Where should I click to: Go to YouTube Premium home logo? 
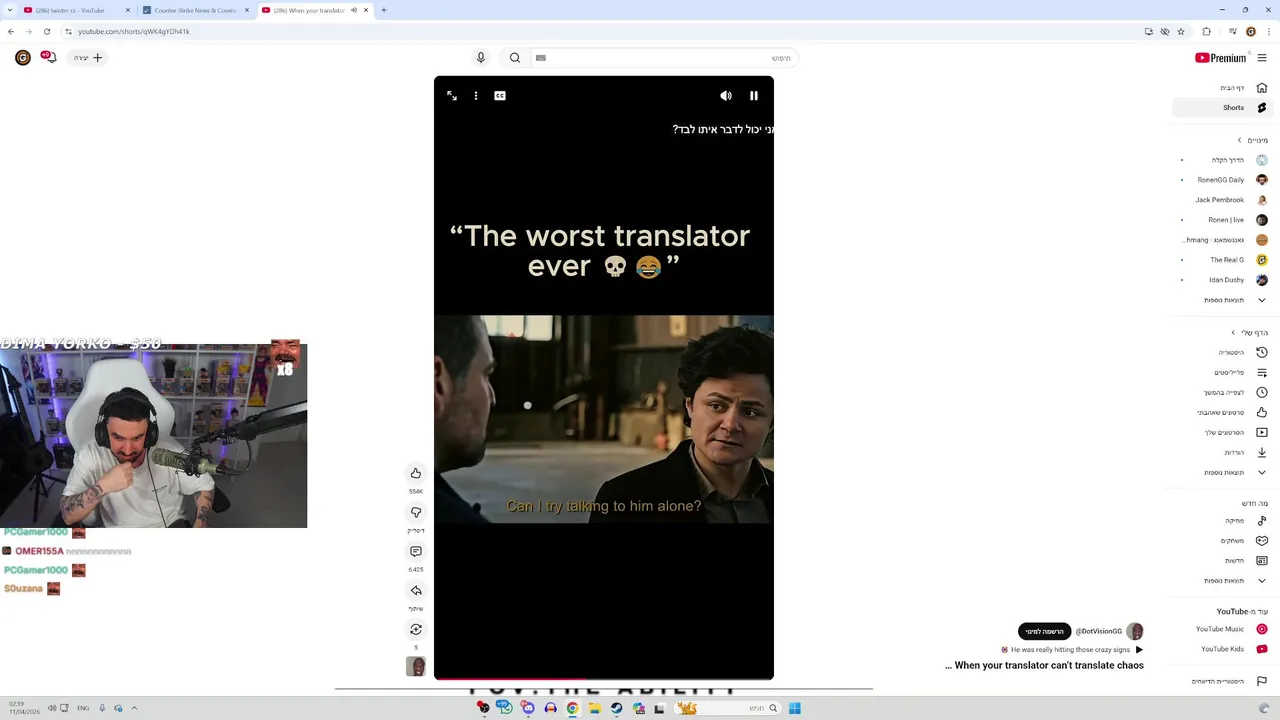[x=1220, y=58]
